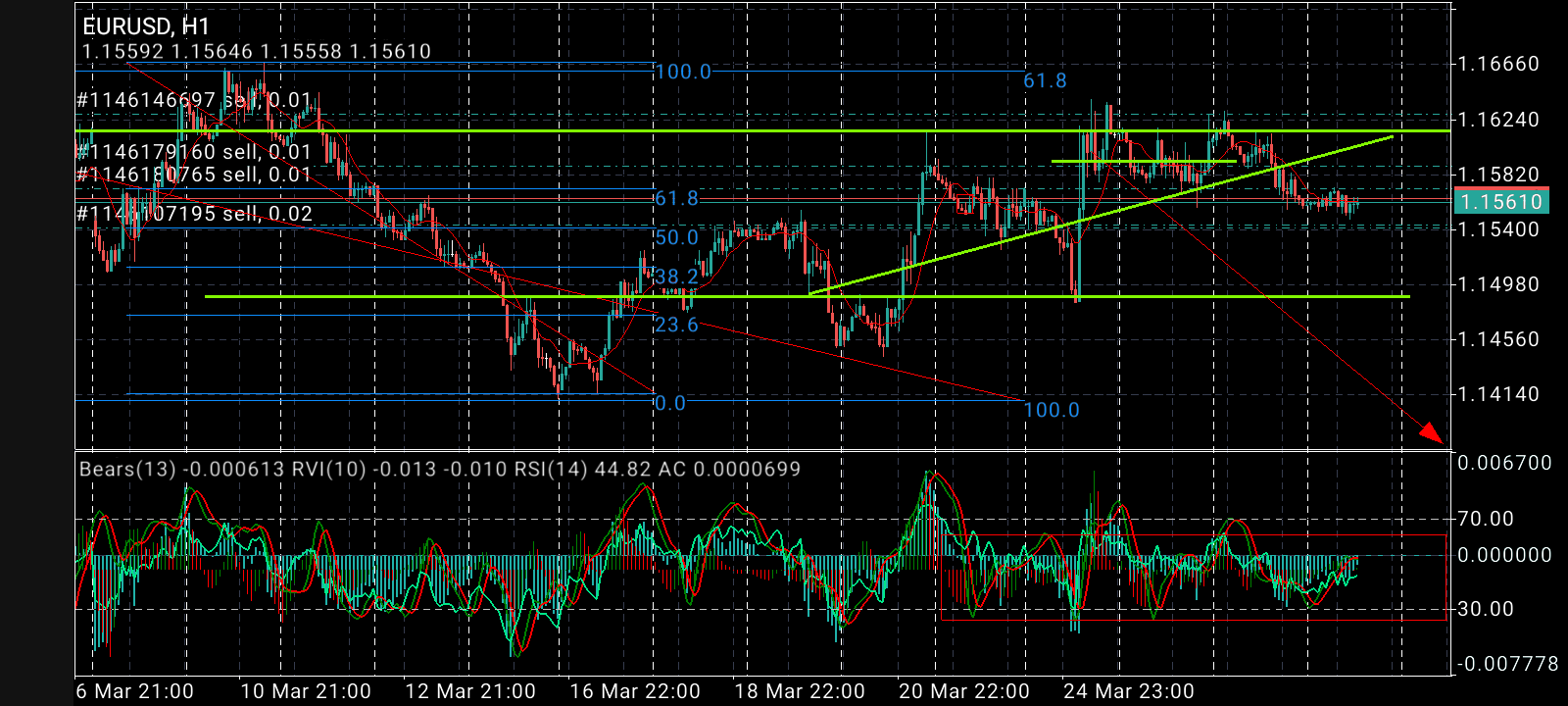Select sell order #1146179160 label
This screenshot has width=1568, height=706.
click(x=194, y=152)
